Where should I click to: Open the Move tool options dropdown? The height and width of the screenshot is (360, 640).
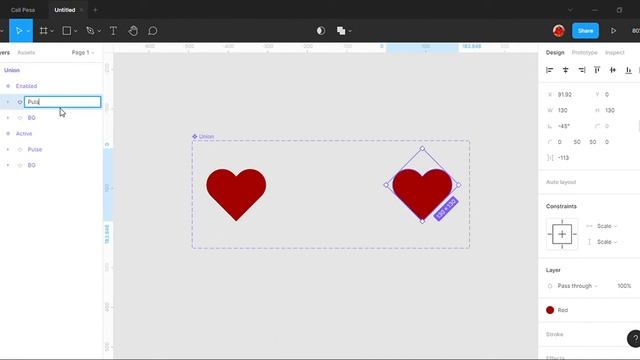[x=28, y=31]
